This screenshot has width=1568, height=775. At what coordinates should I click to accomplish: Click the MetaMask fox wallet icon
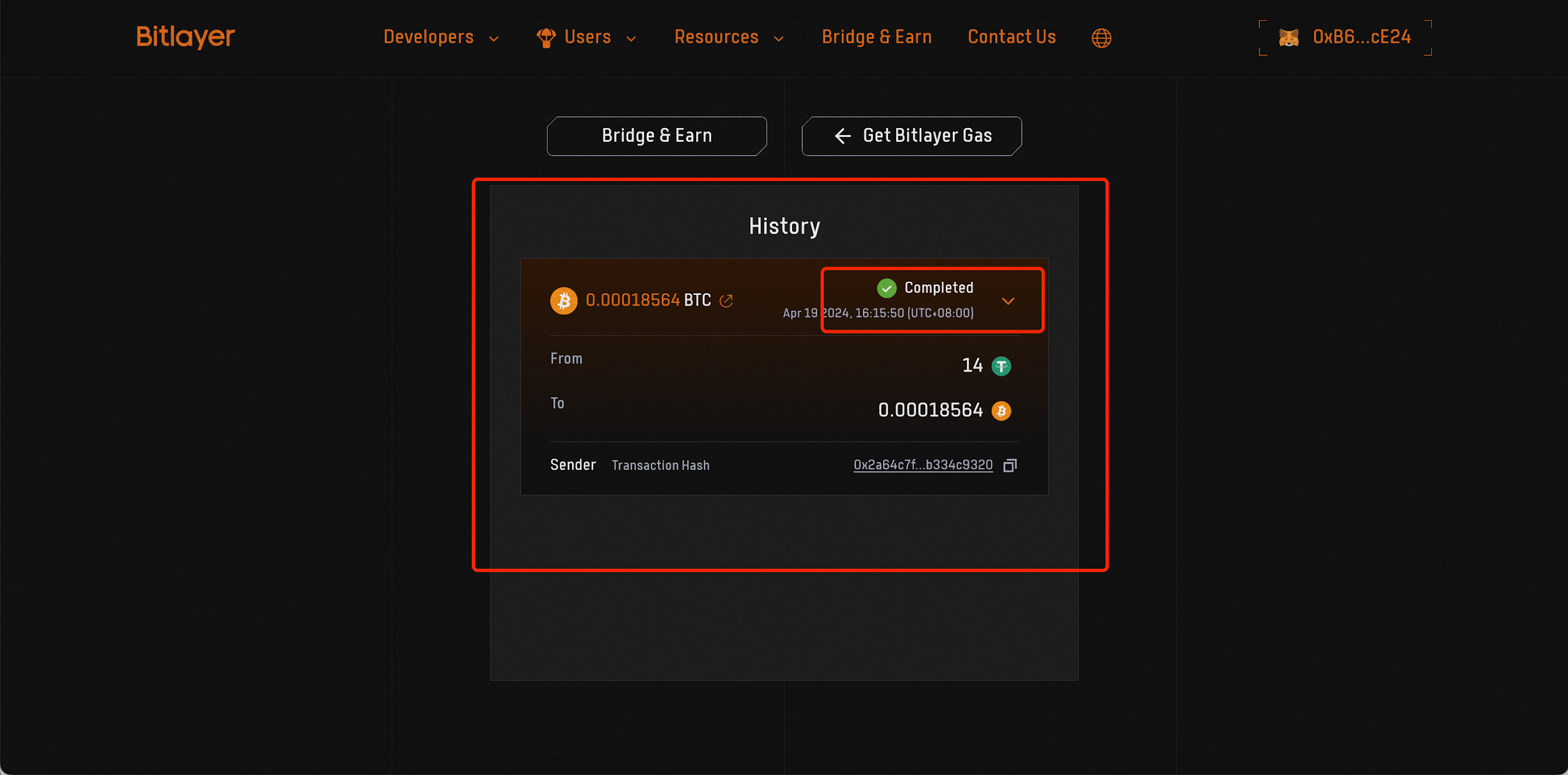coord(1288,38)
